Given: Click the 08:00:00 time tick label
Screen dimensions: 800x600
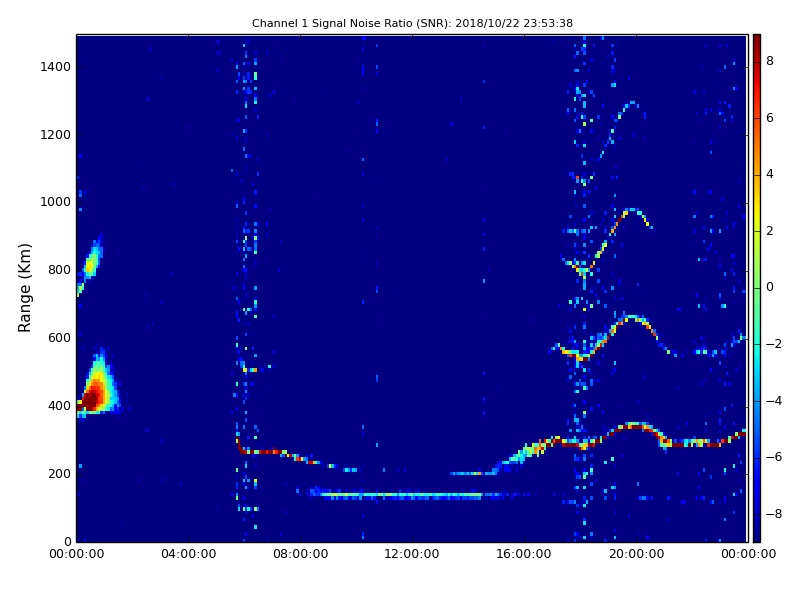Looking at the screenshot, I should tap(301, 554).
